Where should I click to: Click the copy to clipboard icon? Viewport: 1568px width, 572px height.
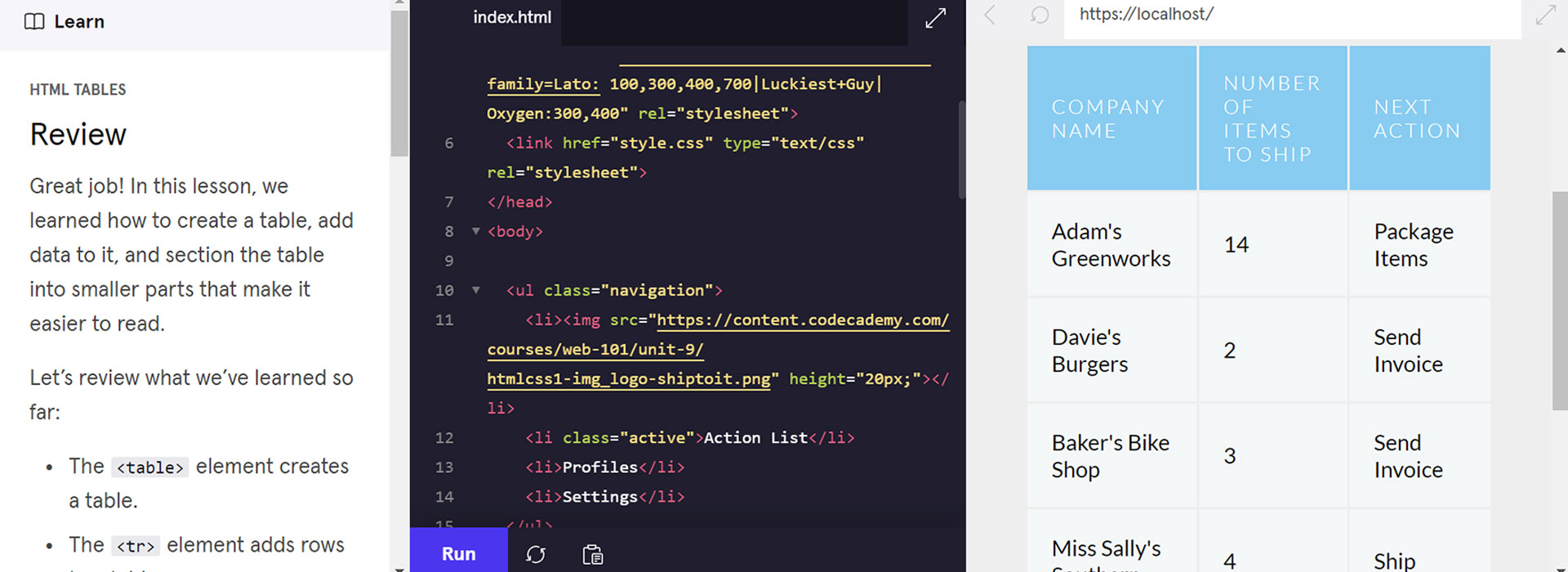(592, 554)
